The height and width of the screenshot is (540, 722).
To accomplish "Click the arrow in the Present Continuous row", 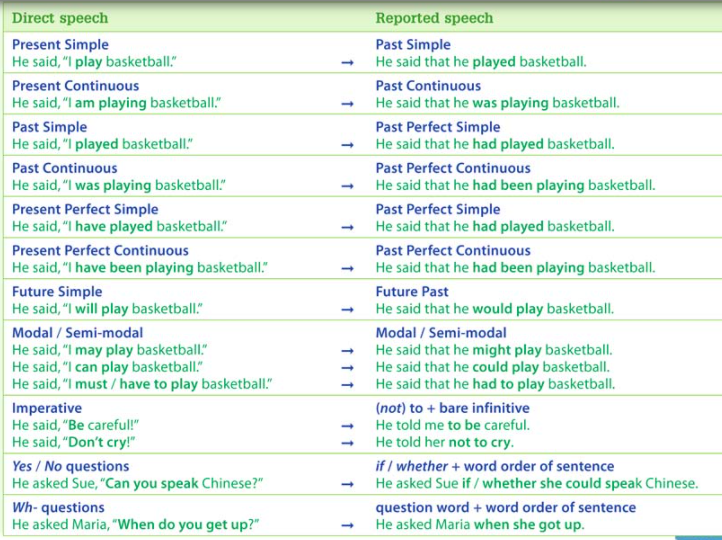I will pos(348,104).
